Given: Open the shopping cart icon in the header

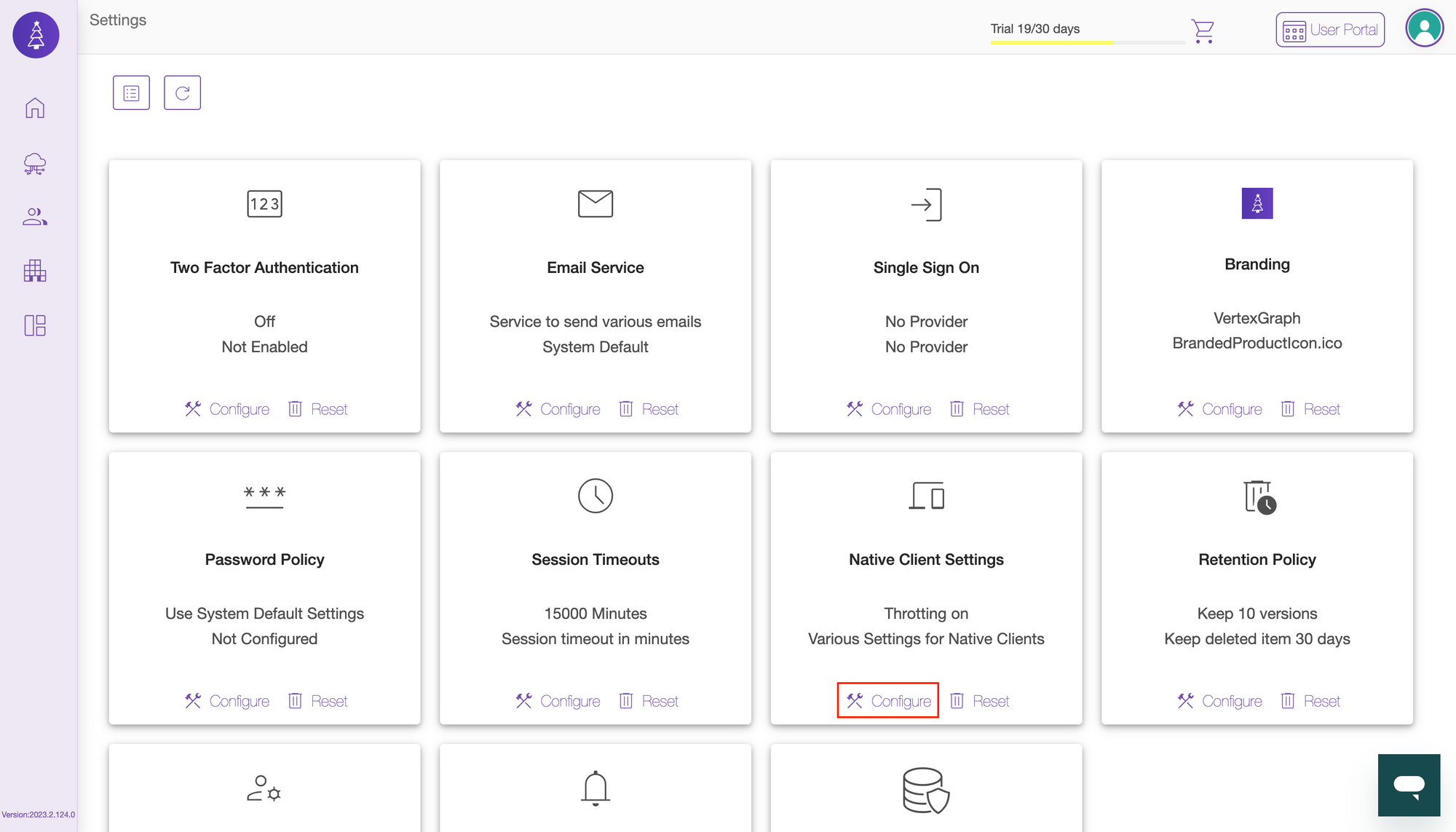Looking at the screenshot, I should pos(1203,30).
